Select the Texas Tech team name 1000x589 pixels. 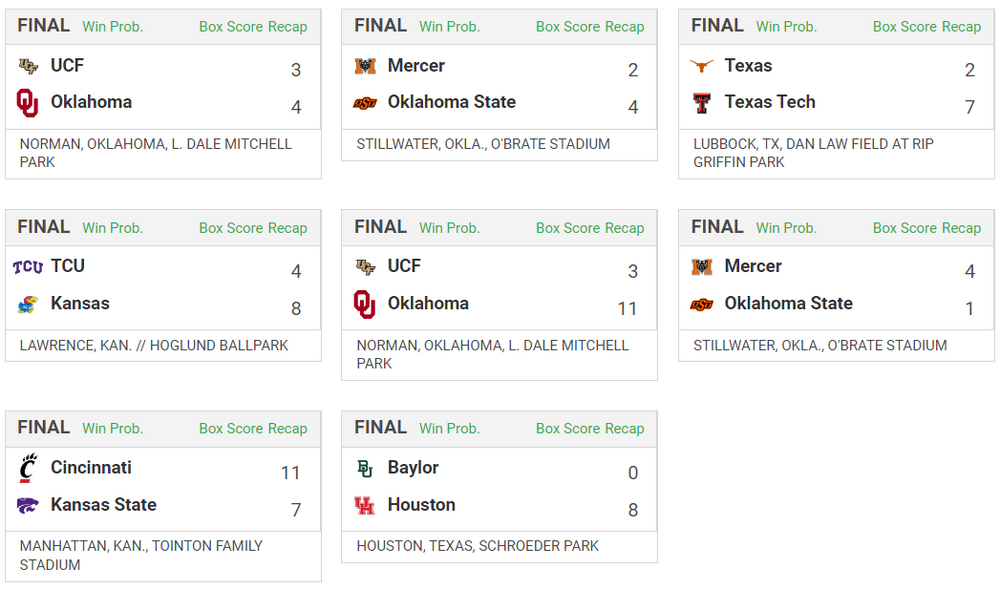[769, 102]
